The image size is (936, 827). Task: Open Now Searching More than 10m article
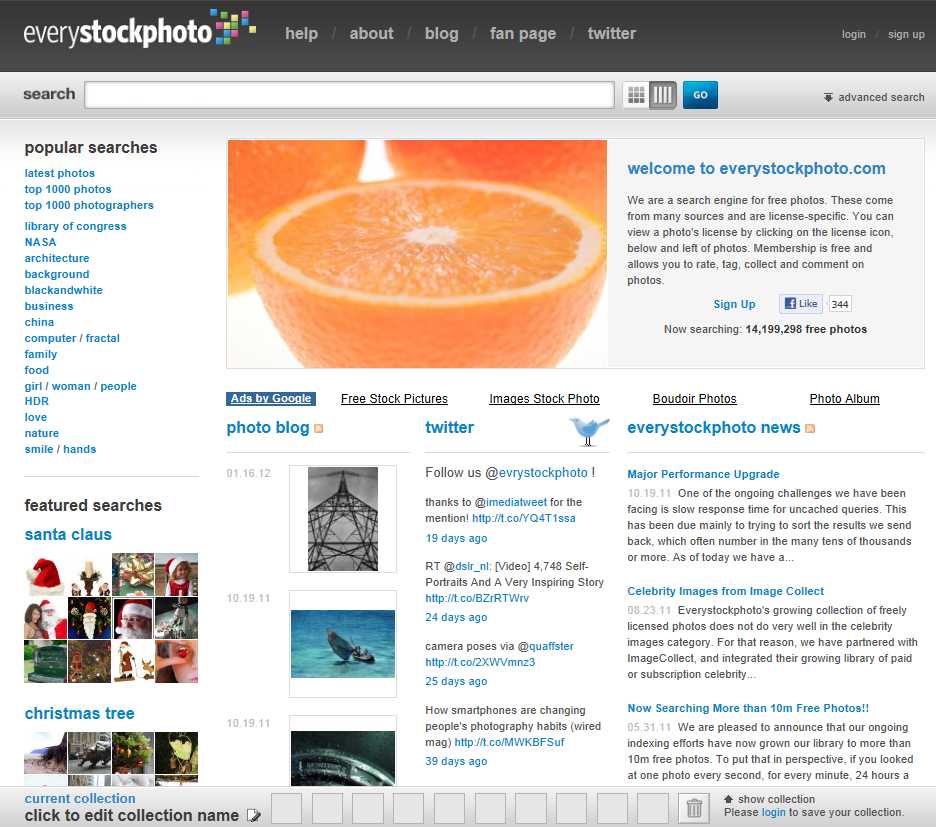[748, 708]
